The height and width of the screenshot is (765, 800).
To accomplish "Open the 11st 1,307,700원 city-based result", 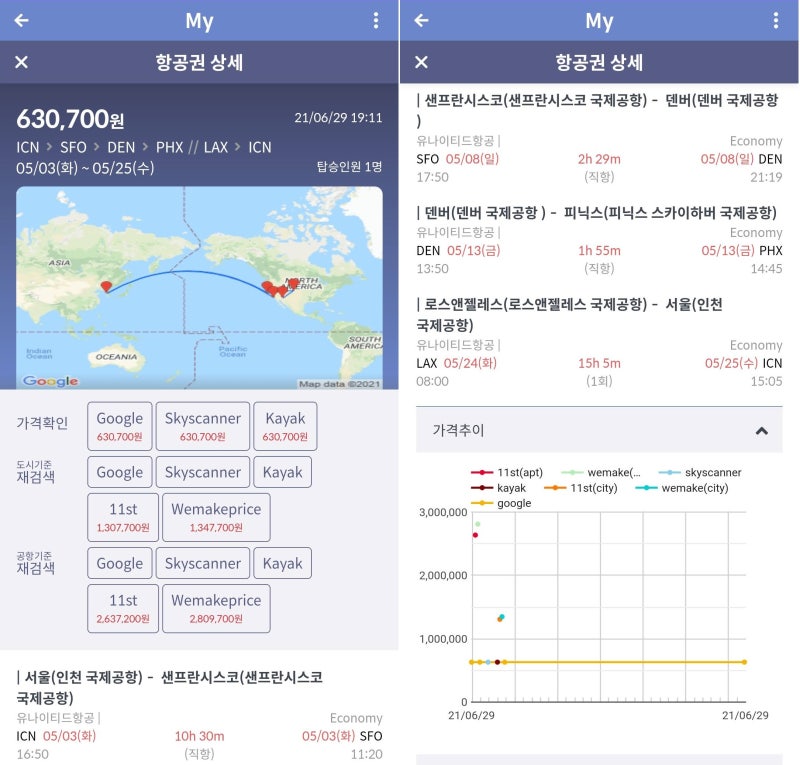I will tap(123, 517).
